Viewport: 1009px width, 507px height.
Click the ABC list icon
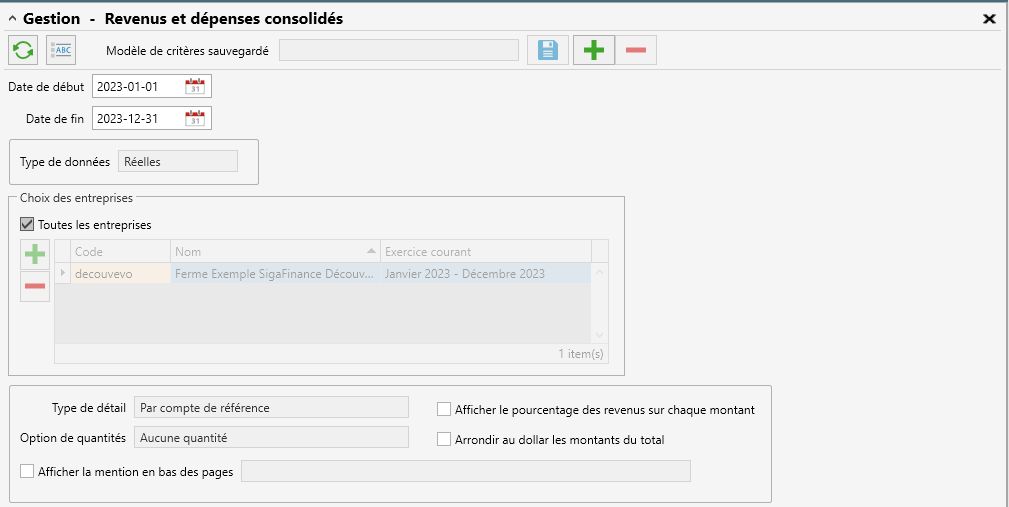61,50
